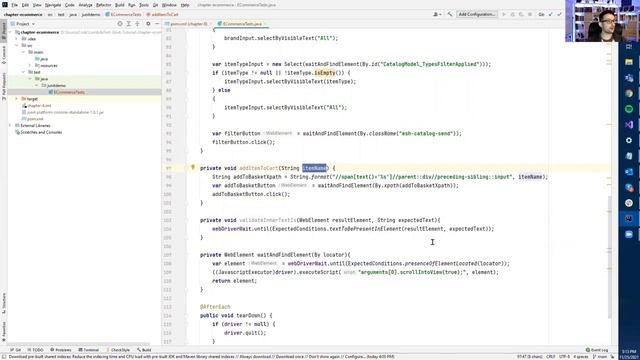The height and width of the screenshot is (360, 640).
Task: Click the Favorites vertical side tab
Action: click(x=4, y=331)
